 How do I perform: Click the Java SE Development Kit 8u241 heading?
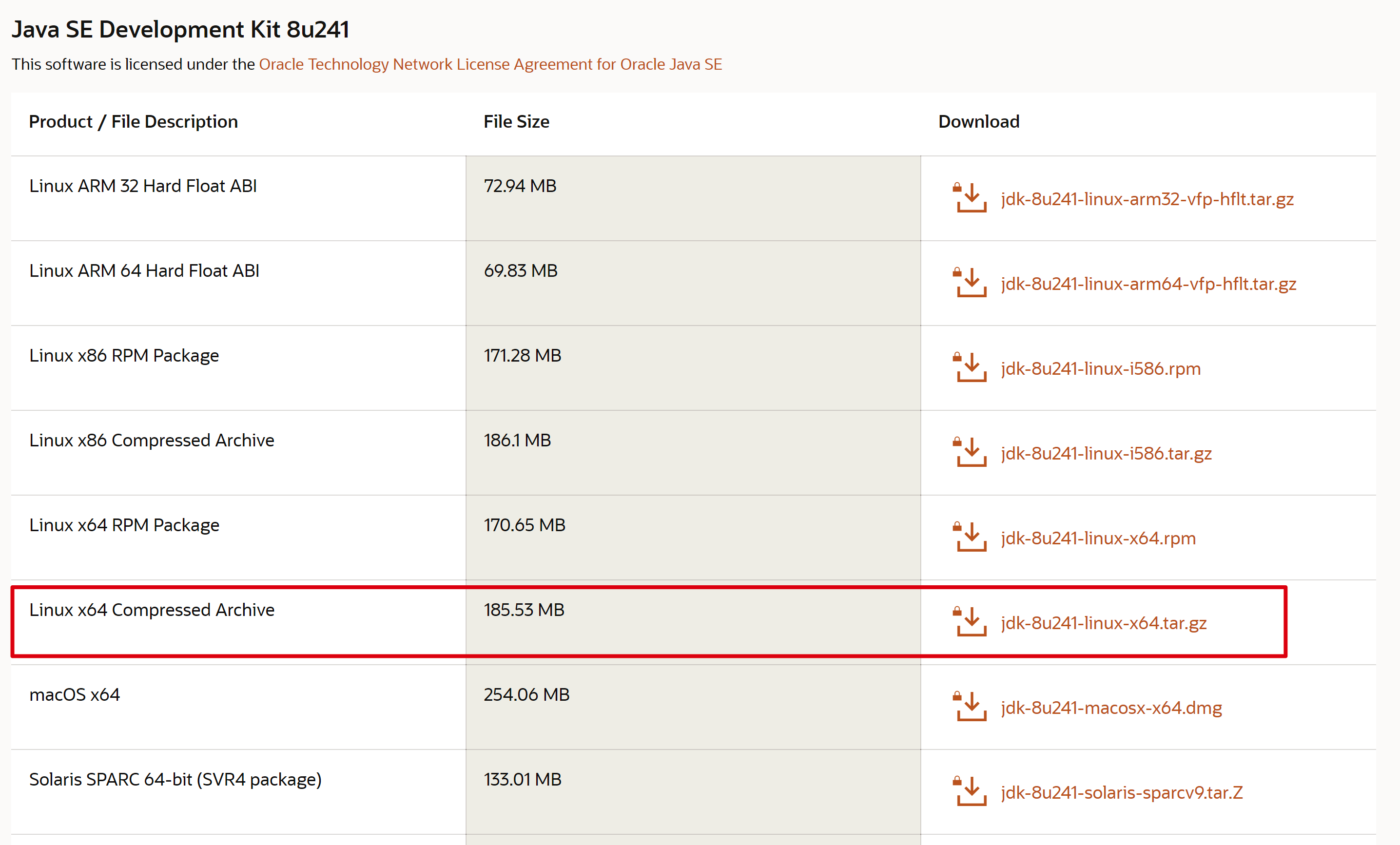point(180,30)
